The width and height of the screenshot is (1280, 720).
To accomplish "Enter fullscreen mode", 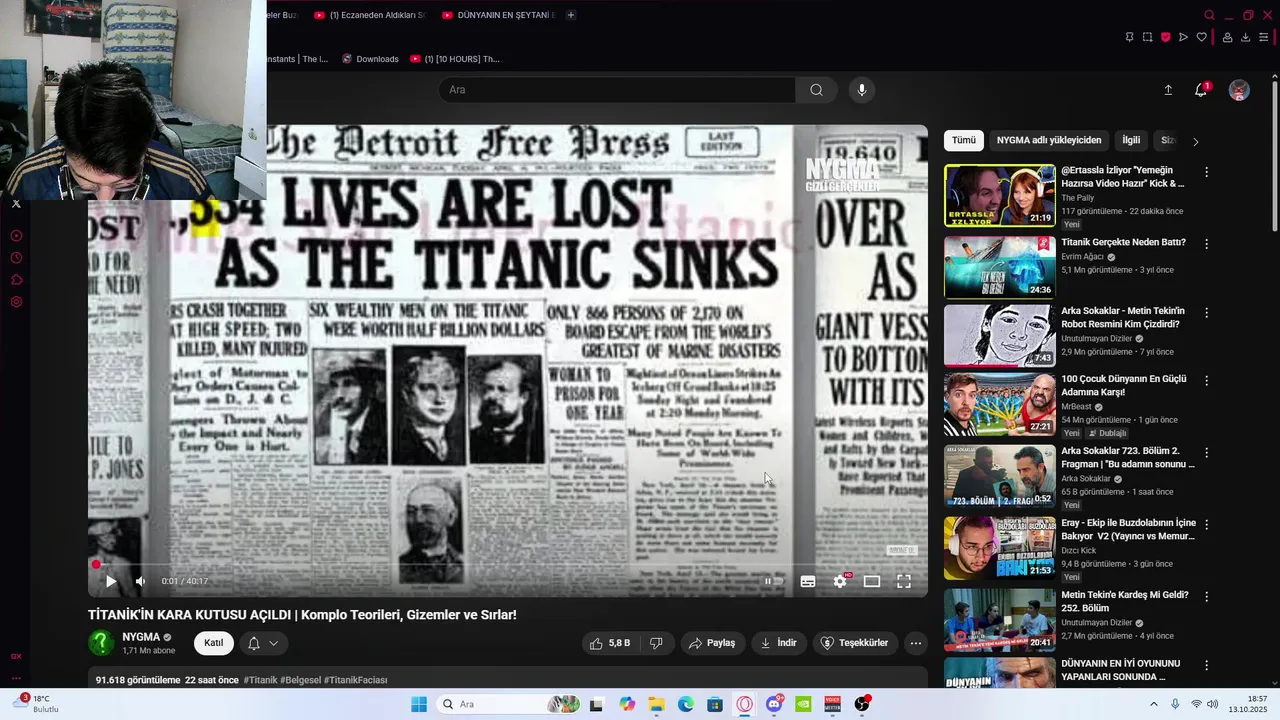I will pos(904,581).
